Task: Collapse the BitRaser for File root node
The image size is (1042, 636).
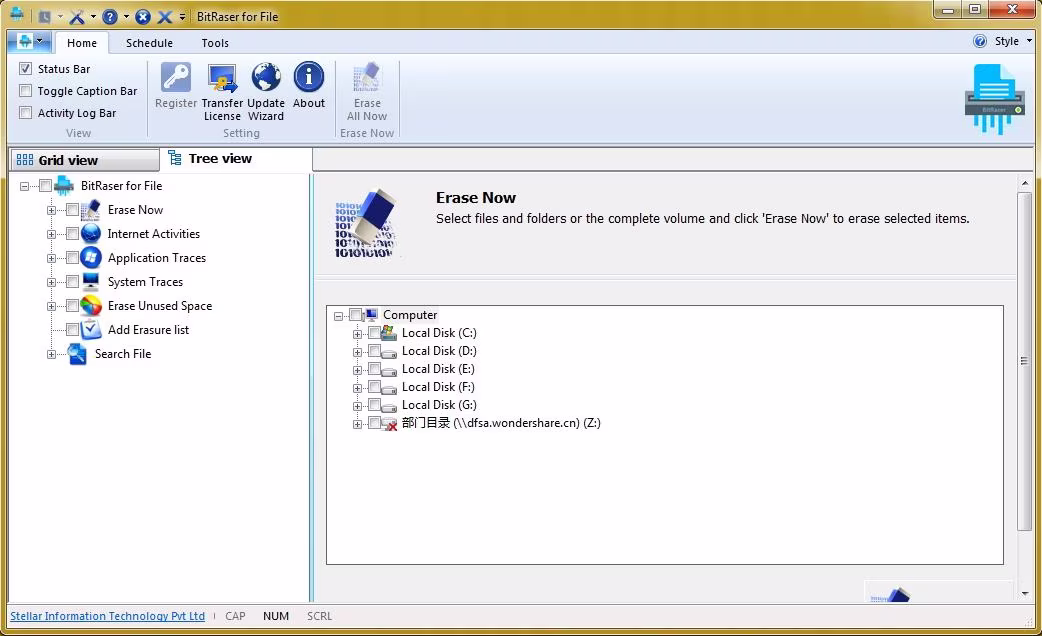Action: click(25, 187)
